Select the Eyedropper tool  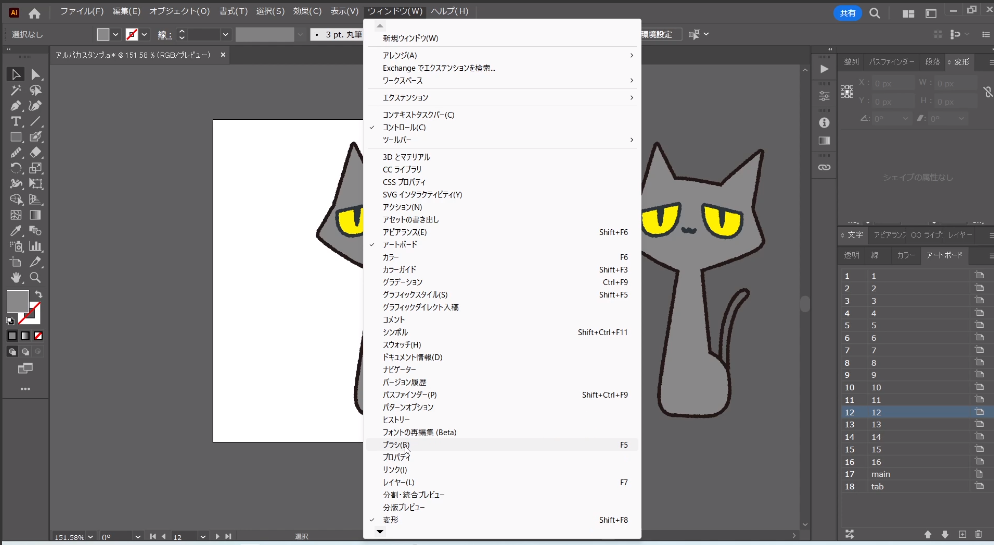click(16, 230)
